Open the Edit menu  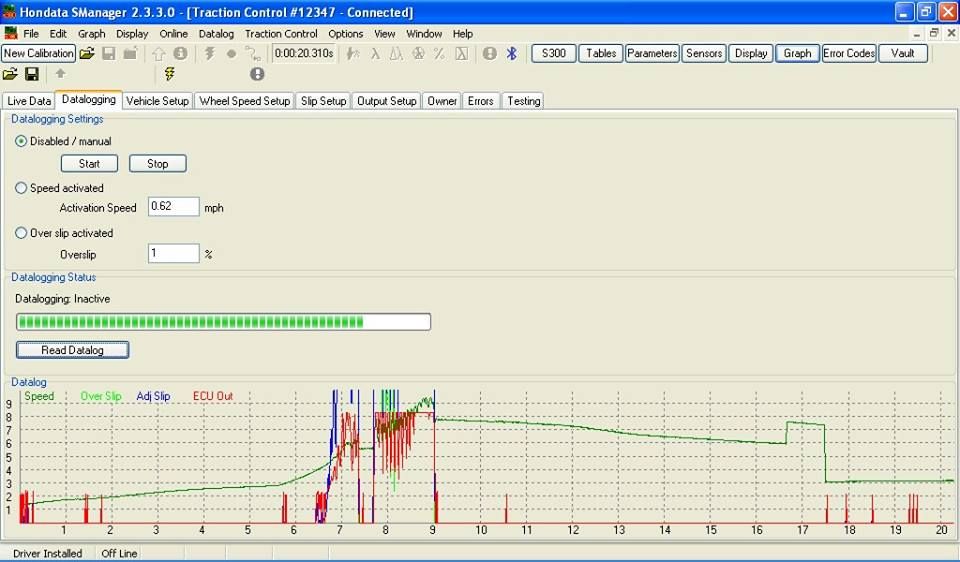point(58,34)
